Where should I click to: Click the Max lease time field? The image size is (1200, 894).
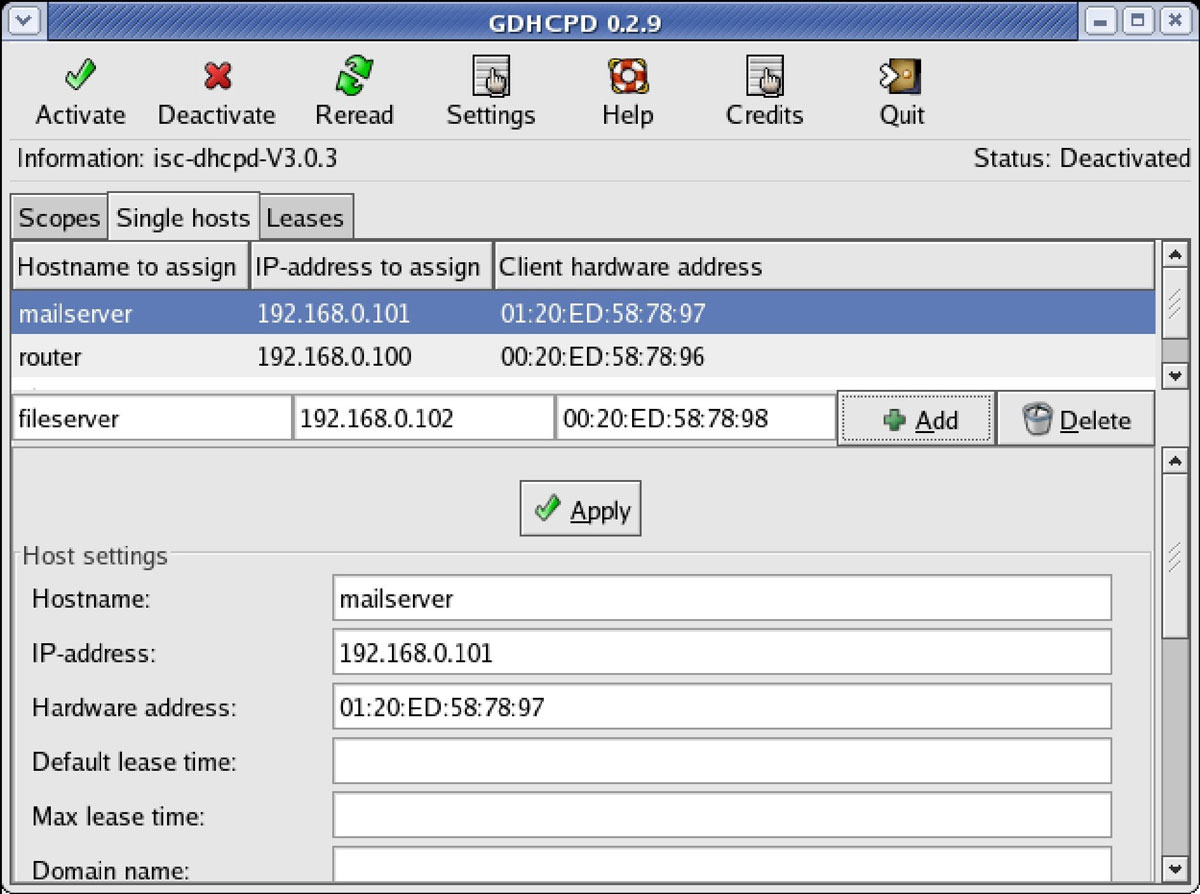click(x=722, y=815)
